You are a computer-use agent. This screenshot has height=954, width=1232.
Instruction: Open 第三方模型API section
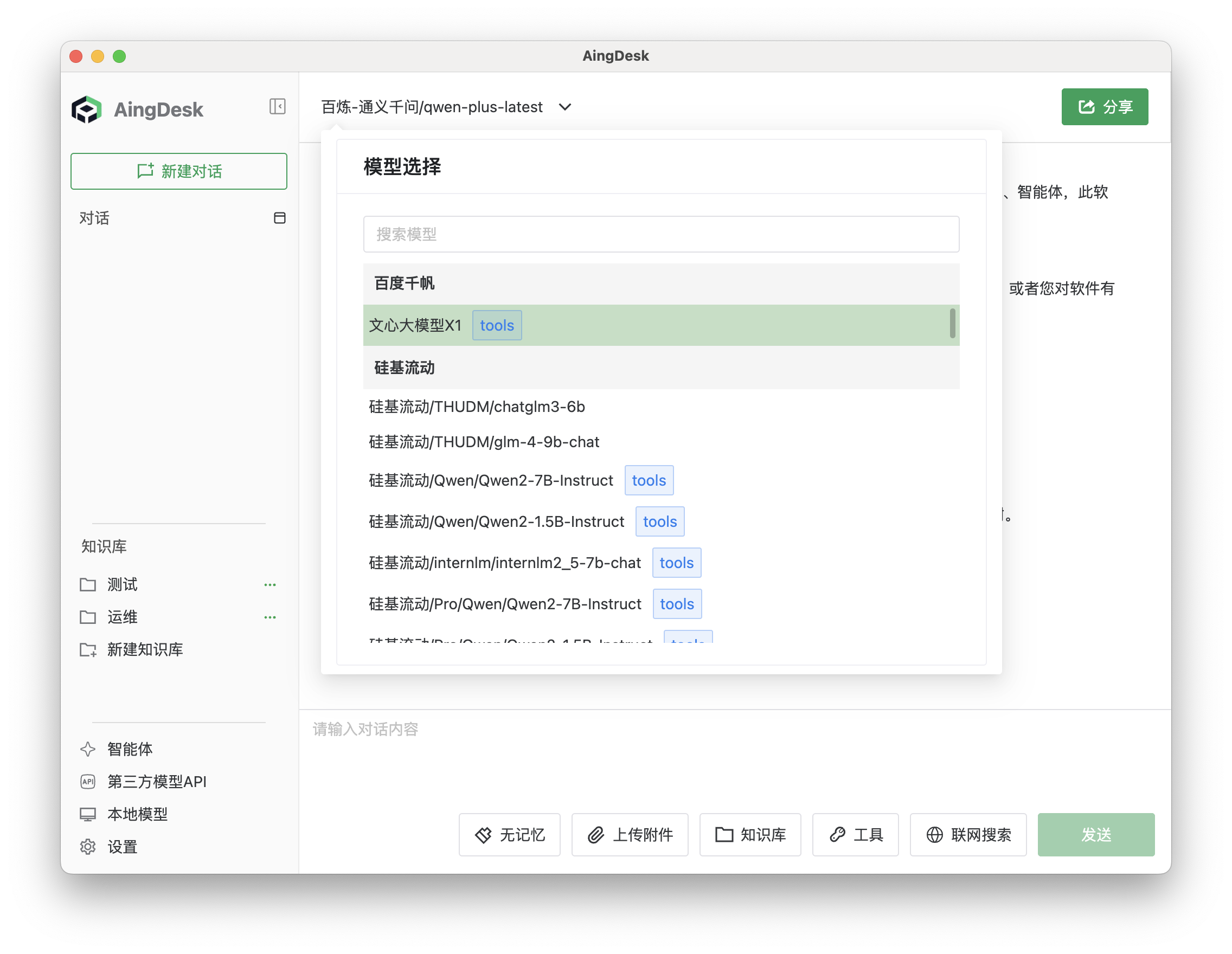click(x=156, y=782)
